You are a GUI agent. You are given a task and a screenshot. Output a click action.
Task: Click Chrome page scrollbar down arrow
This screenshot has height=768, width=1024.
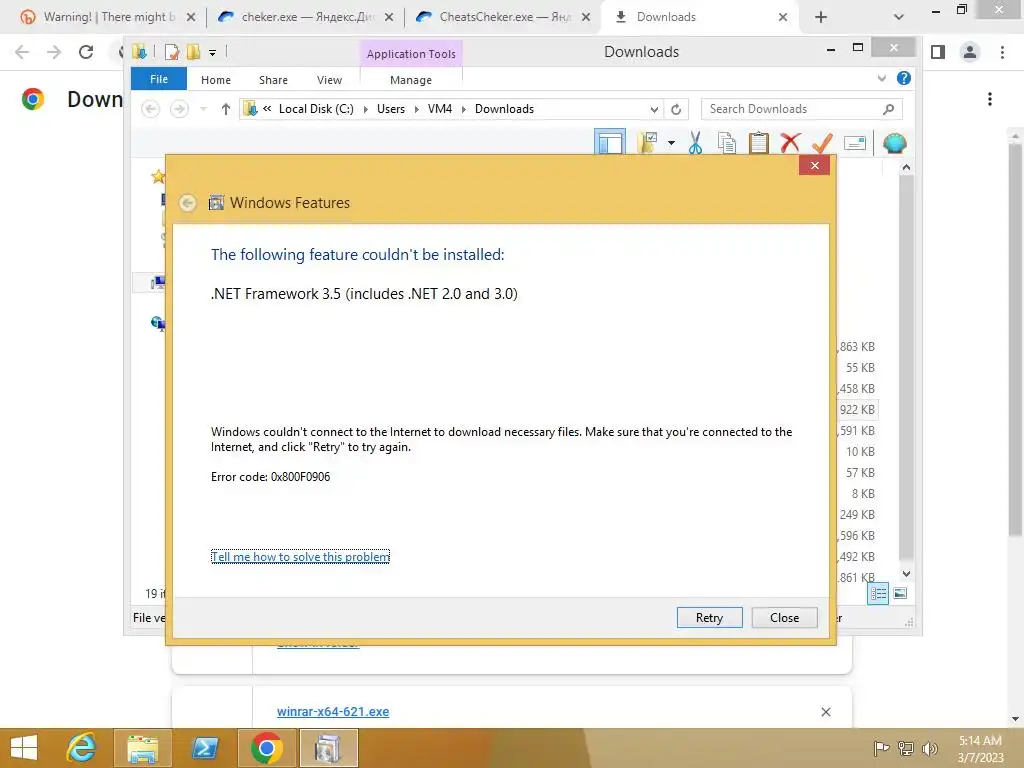1015,719
